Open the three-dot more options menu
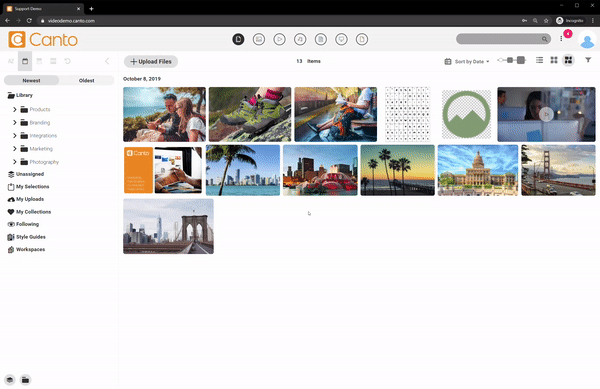The image size is (600, 389). point(561,39)
